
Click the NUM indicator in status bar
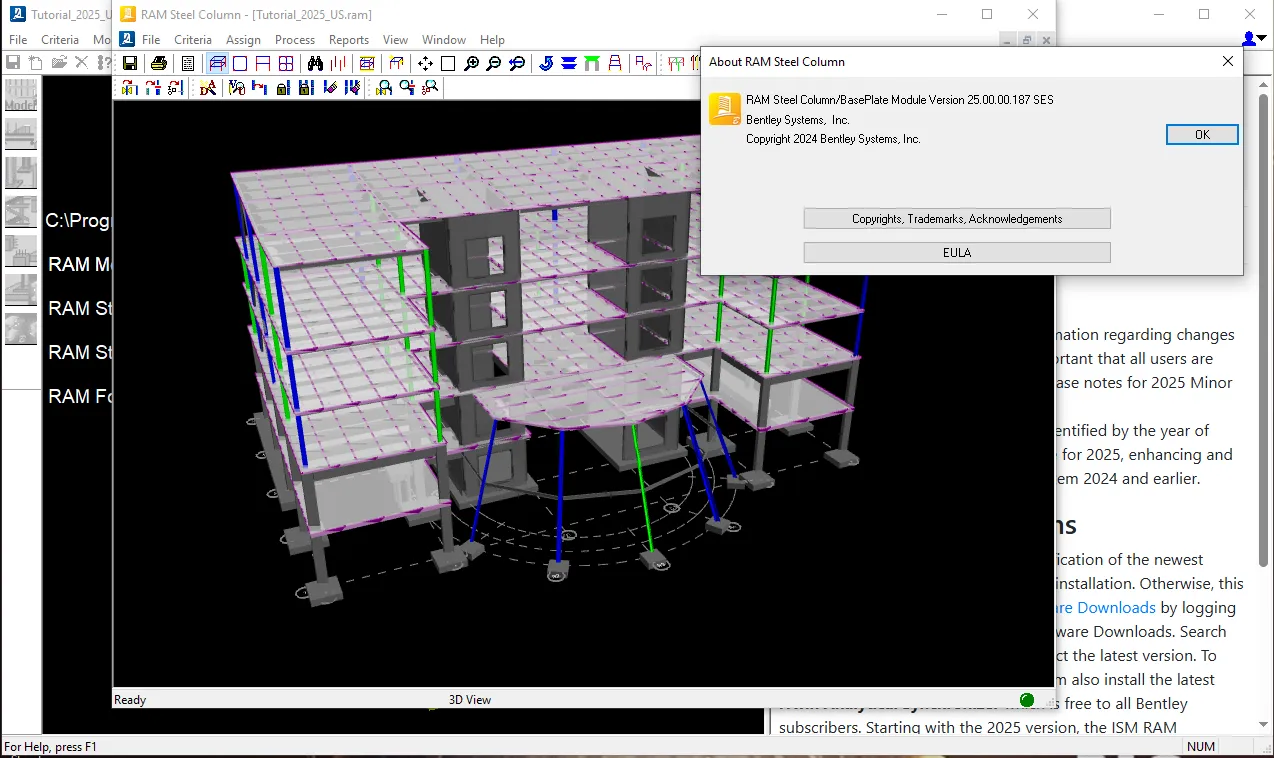[x=1201, y=746]
